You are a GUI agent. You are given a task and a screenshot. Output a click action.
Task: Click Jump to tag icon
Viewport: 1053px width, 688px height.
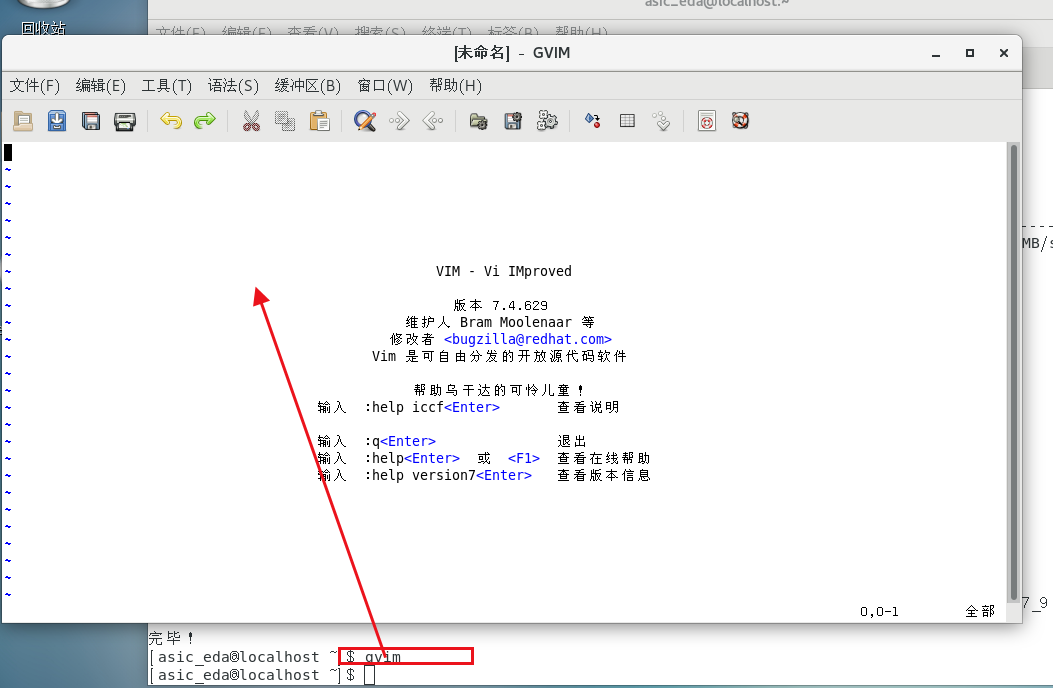tap(661, 121)
